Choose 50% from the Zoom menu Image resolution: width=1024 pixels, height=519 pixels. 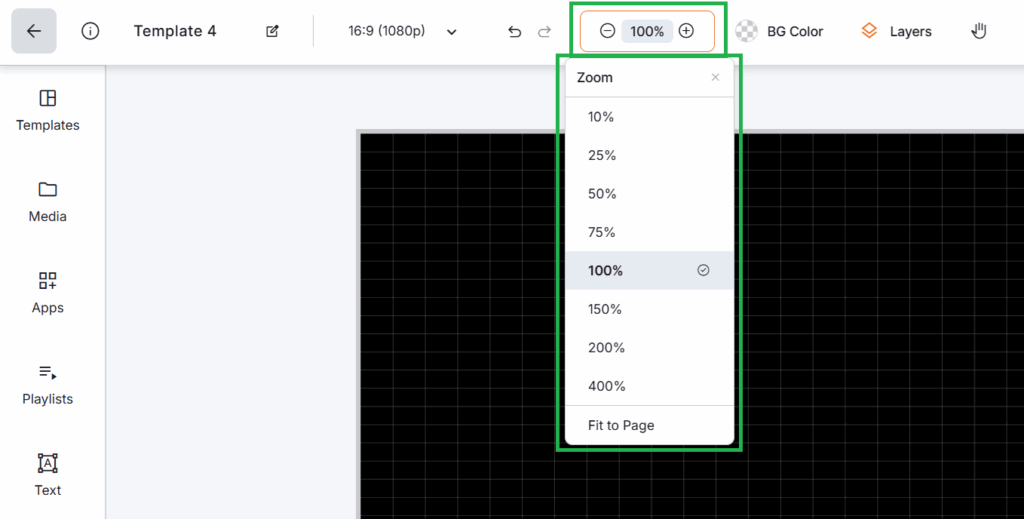click(x=602, y=194)
